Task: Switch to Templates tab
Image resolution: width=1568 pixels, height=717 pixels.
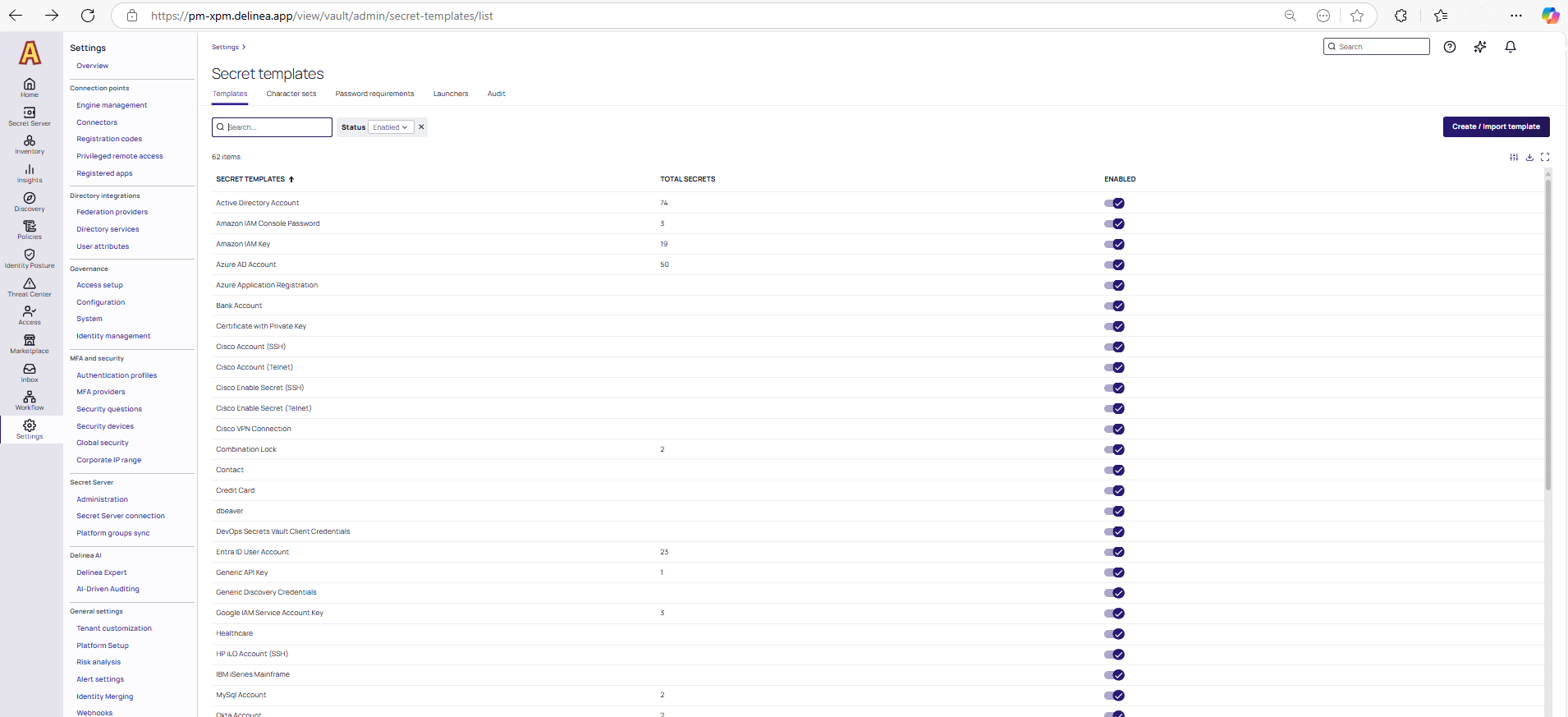Action: 230,94
